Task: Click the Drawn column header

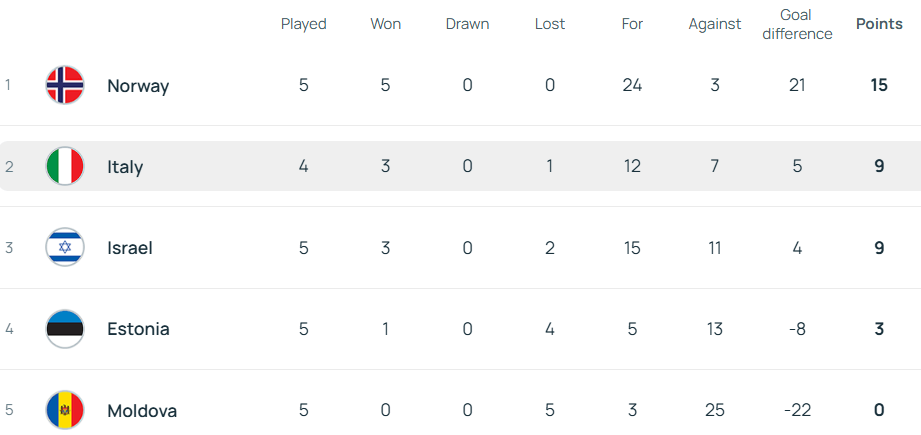Action: (x=467, y=24)
